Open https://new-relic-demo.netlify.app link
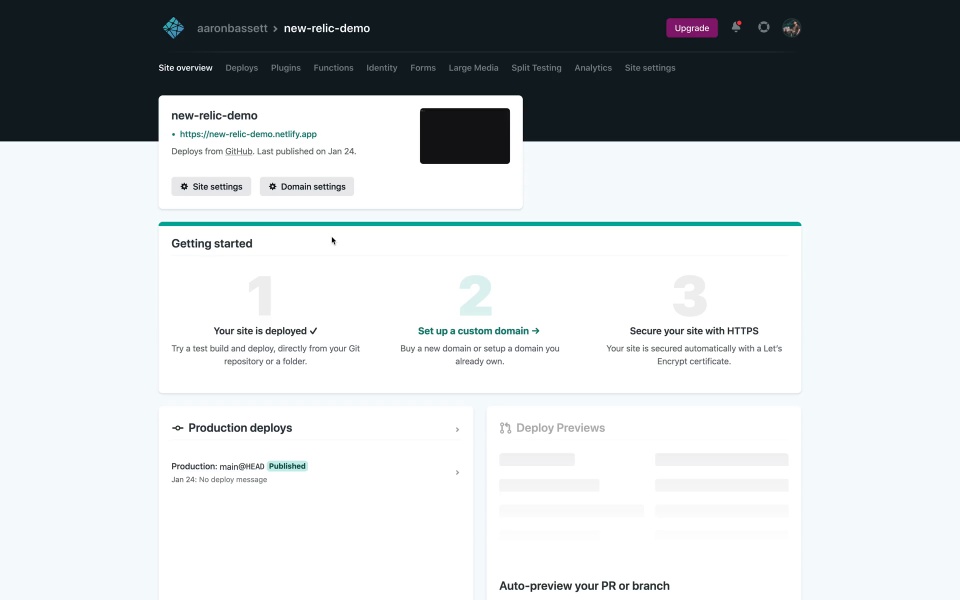This screenshot has width=960, height=600. (248, 134)
